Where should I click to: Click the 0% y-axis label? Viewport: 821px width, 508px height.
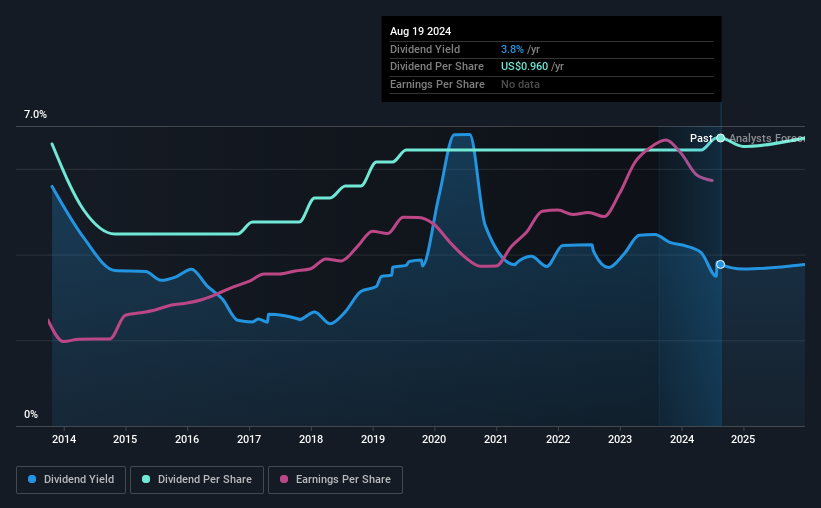(31, 414)
